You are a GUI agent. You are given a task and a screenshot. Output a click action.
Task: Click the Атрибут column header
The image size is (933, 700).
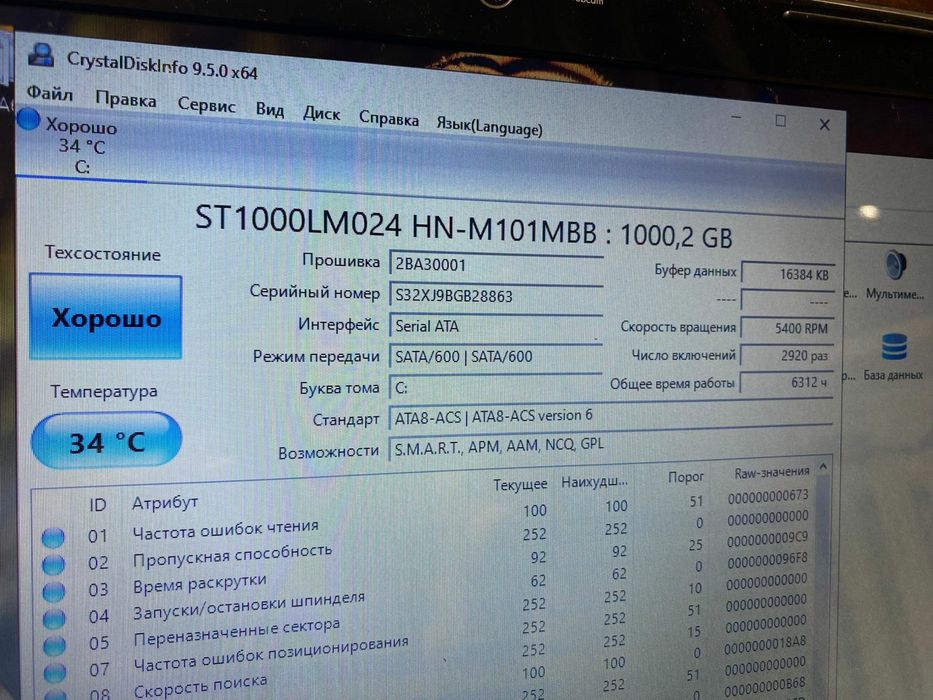165,502
